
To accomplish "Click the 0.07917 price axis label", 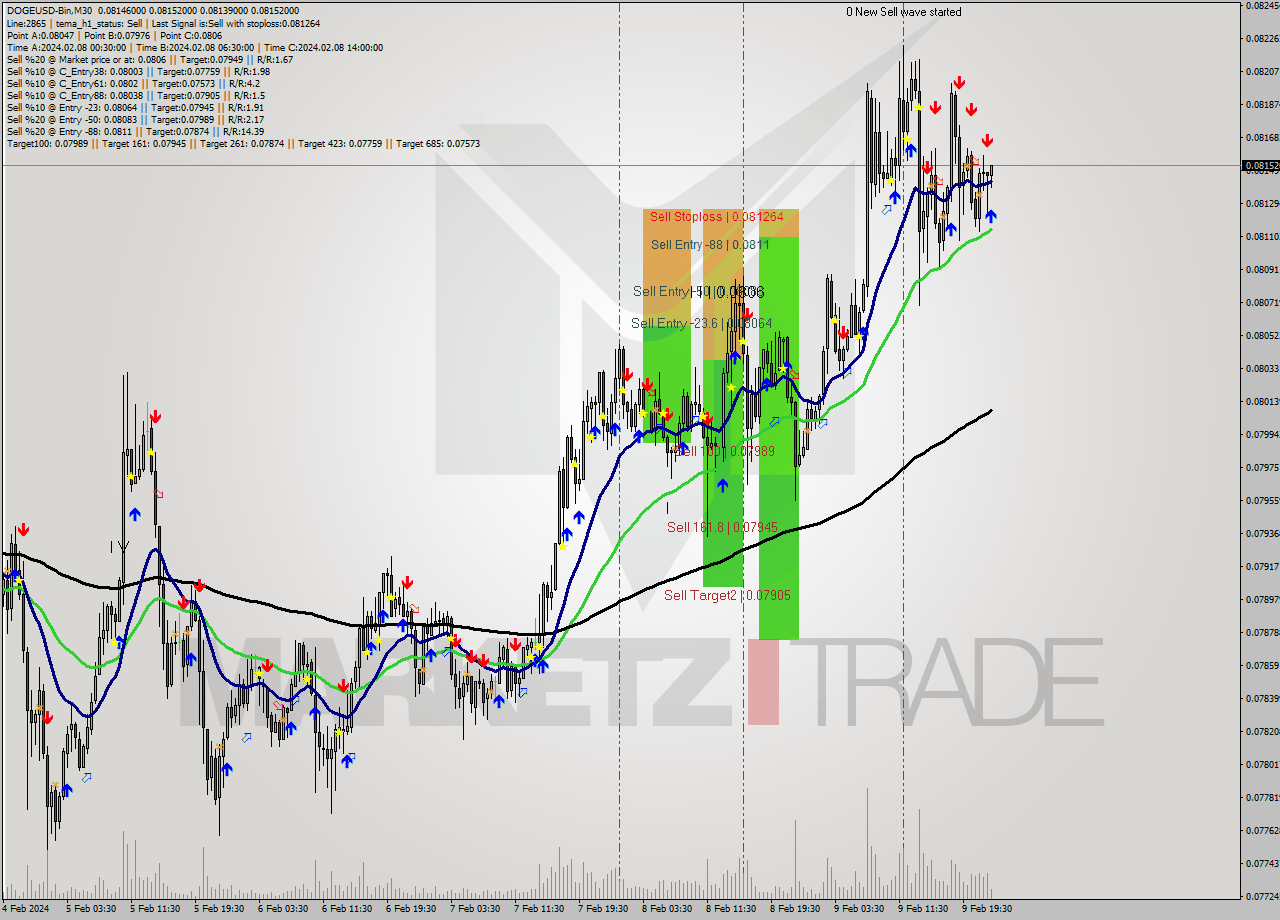I will tap(1262, 566).
